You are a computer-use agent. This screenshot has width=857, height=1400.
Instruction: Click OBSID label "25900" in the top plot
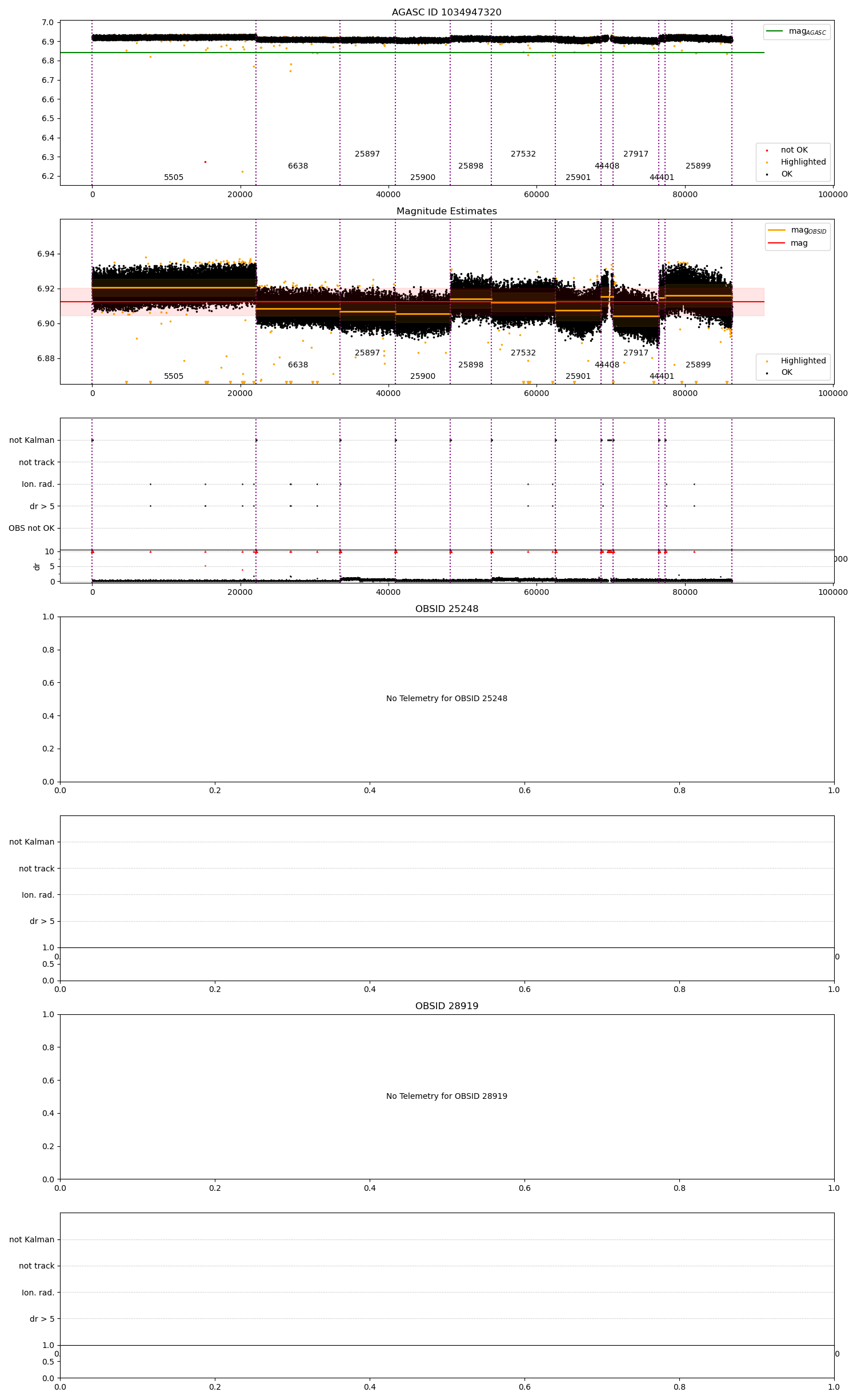pyautogui.click(x=422, y=177)
